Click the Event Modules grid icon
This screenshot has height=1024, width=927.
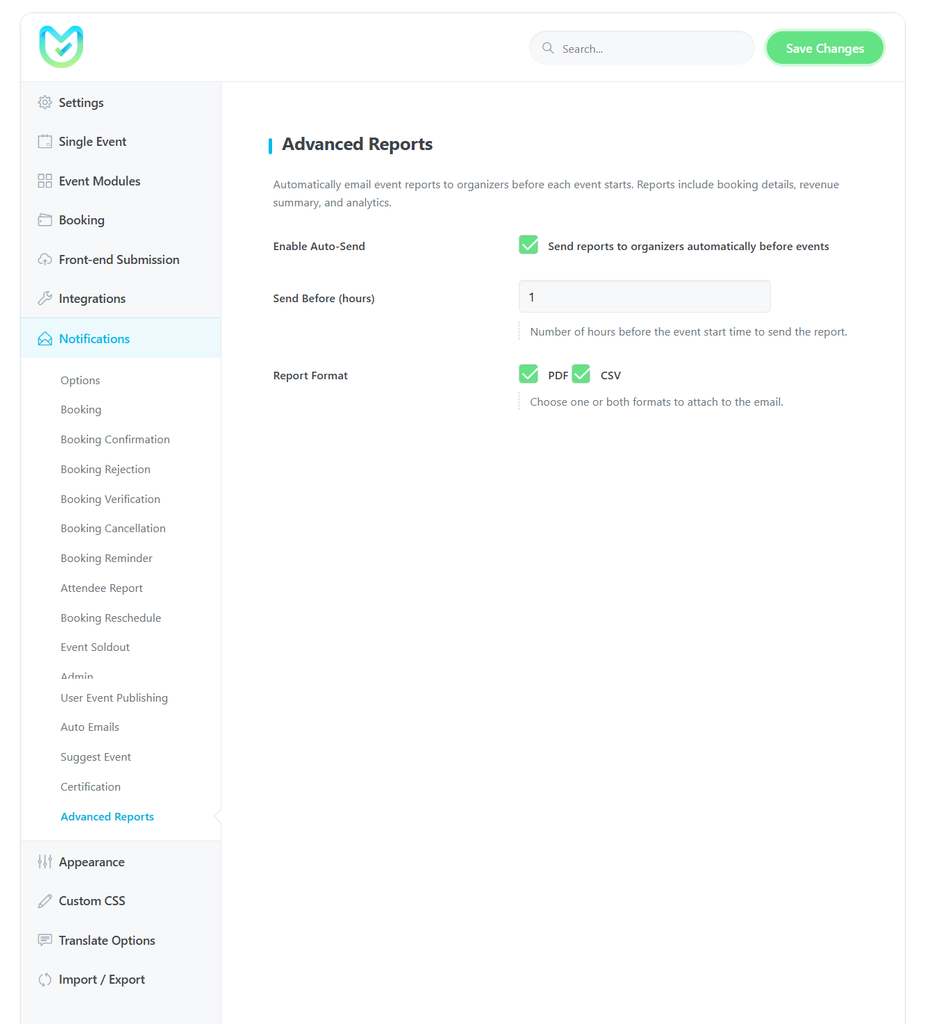coord(44,181)
